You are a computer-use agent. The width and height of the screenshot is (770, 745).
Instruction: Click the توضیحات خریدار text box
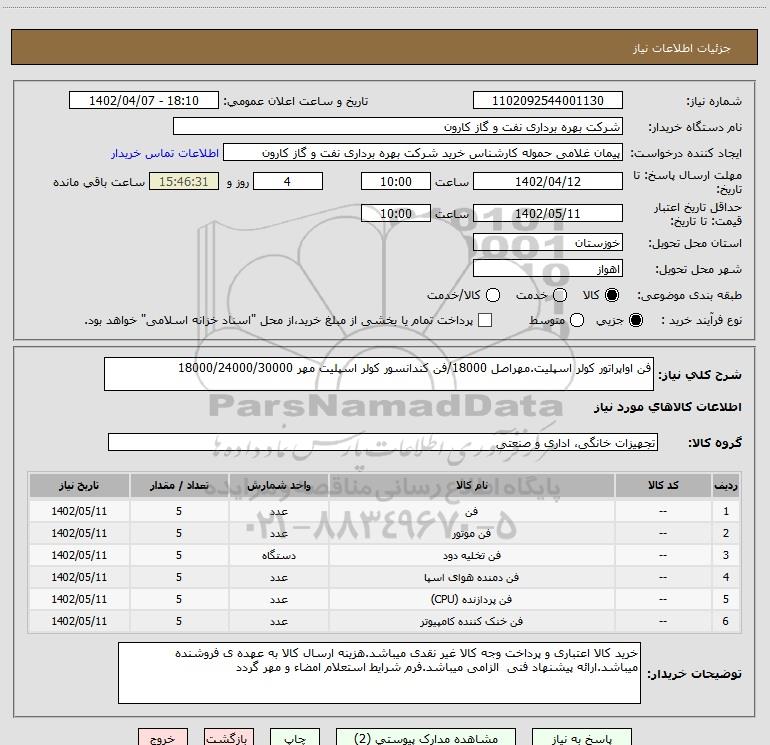[x=379, y=672]
